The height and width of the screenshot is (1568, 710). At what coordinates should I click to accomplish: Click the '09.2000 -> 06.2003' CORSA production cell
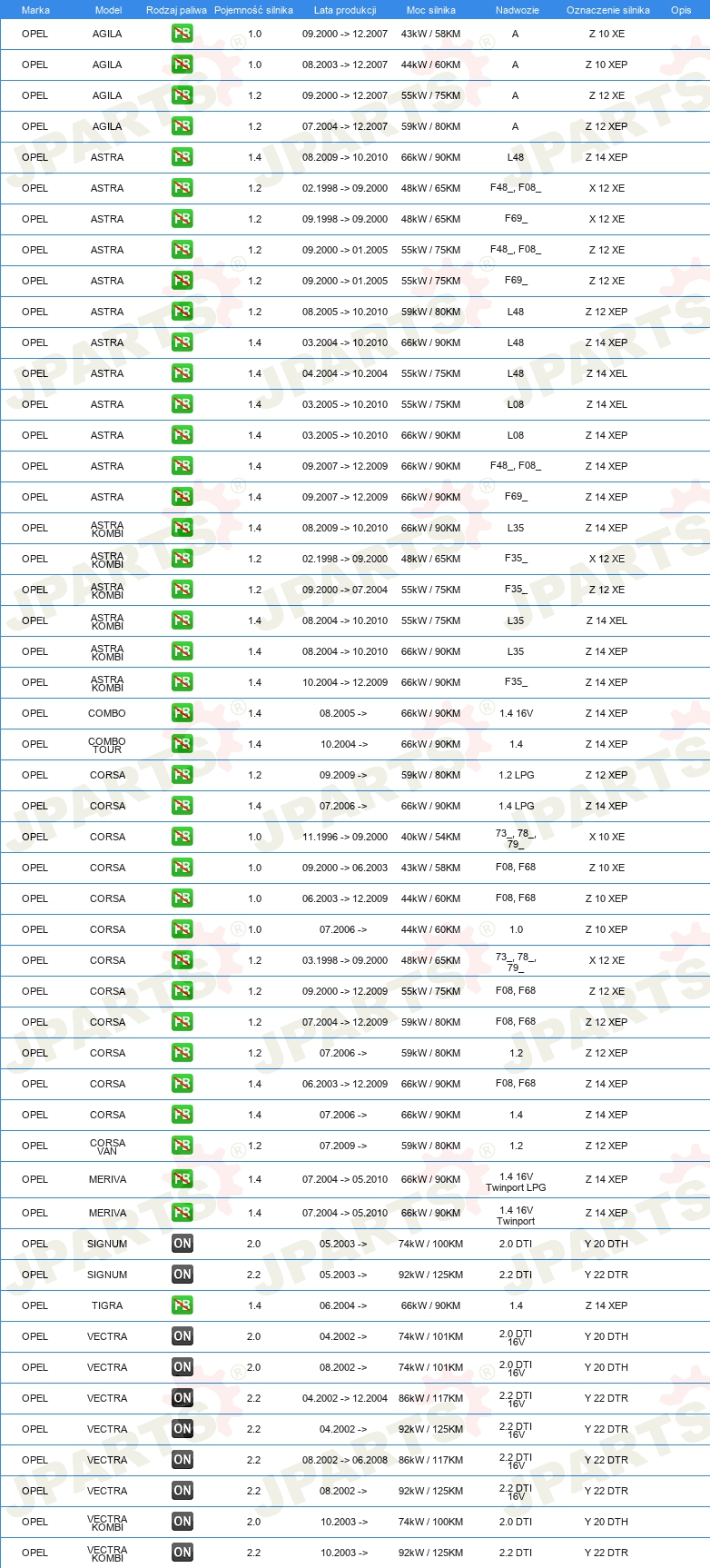(x=345, y=868)
